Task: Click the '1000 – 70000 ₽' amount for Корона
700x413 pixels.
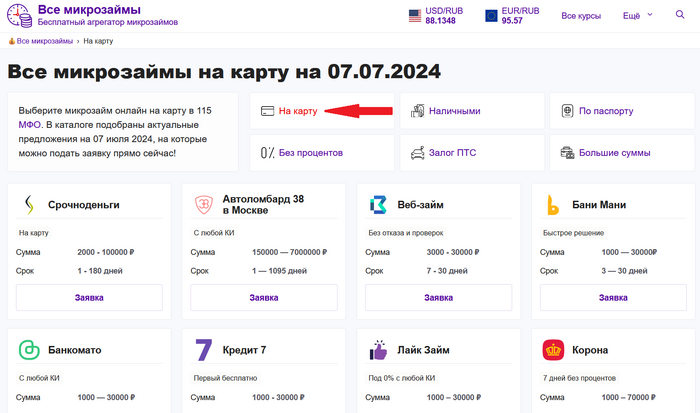Action: click(628, 397)
